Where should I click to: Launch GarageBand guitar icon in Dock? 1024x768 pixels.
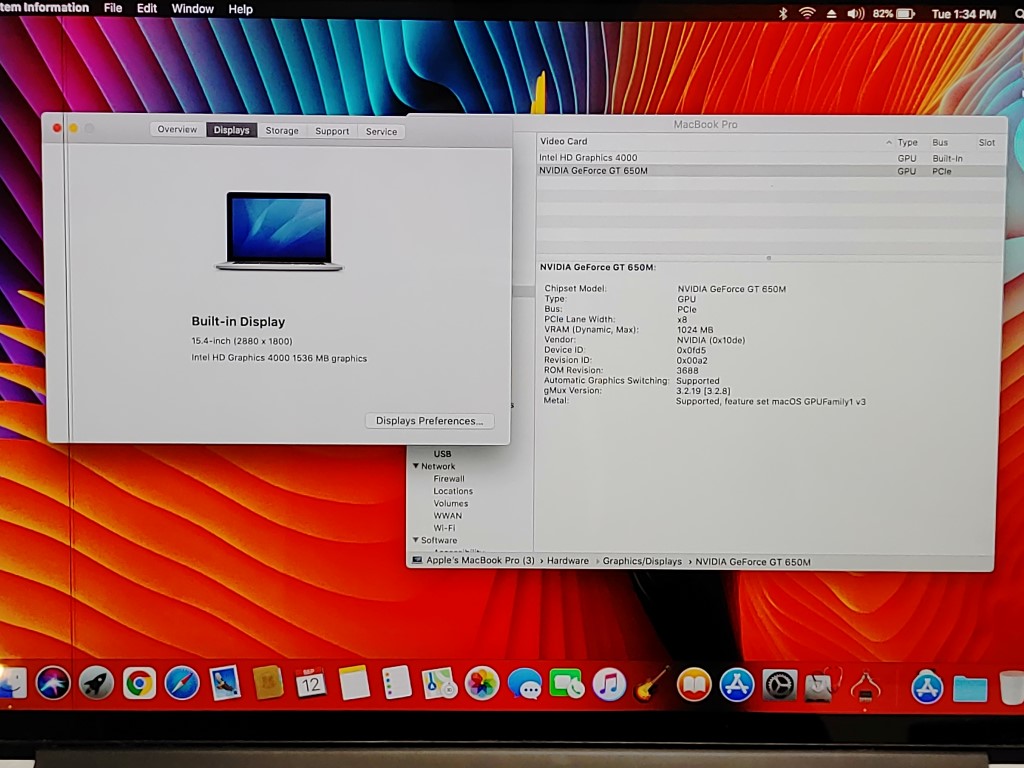651,684
